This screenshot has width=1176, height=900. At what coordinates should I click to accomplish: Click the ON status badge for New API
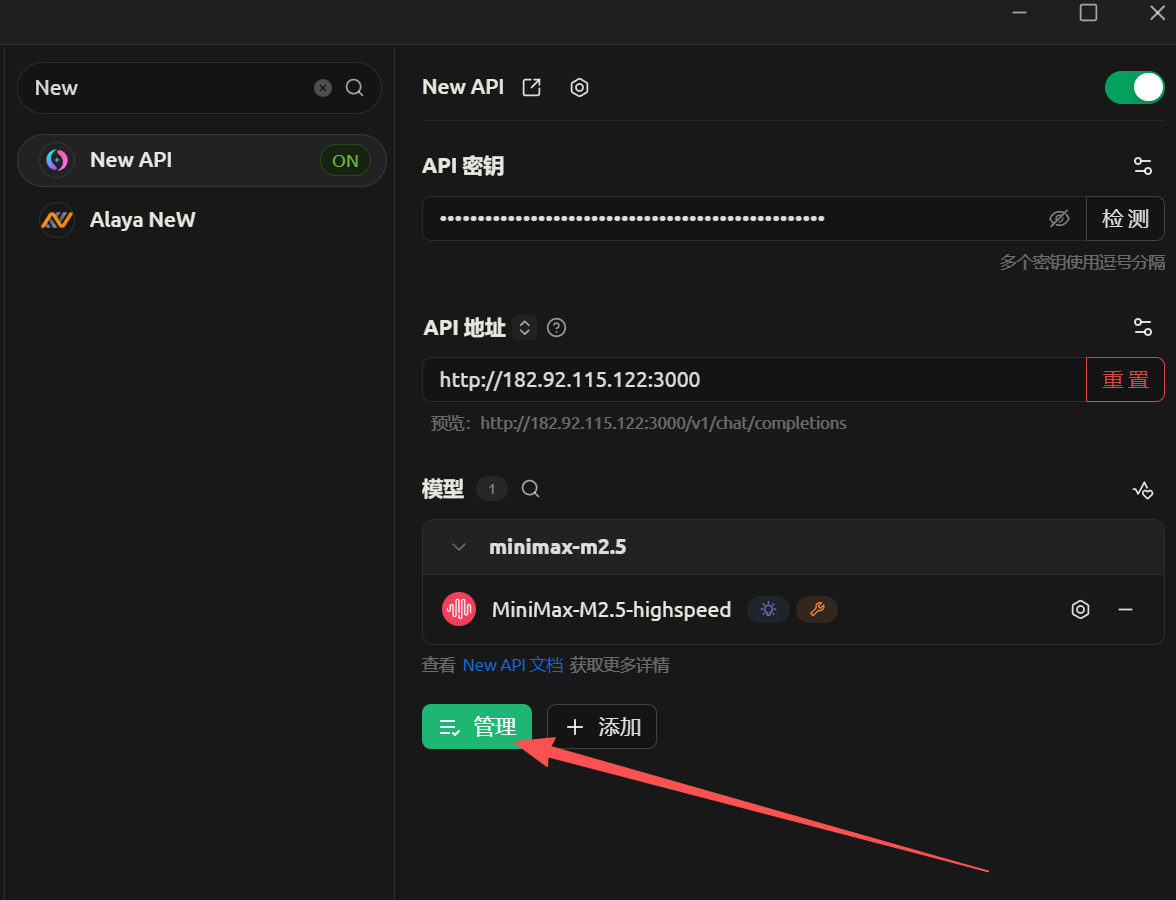346,160
